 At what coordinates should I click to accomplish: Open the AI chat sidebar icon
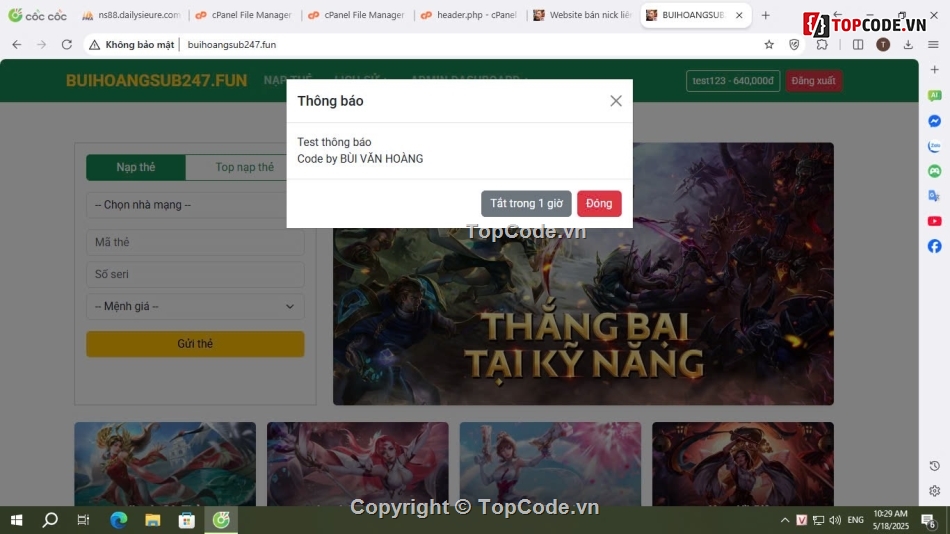pos(934,95)
